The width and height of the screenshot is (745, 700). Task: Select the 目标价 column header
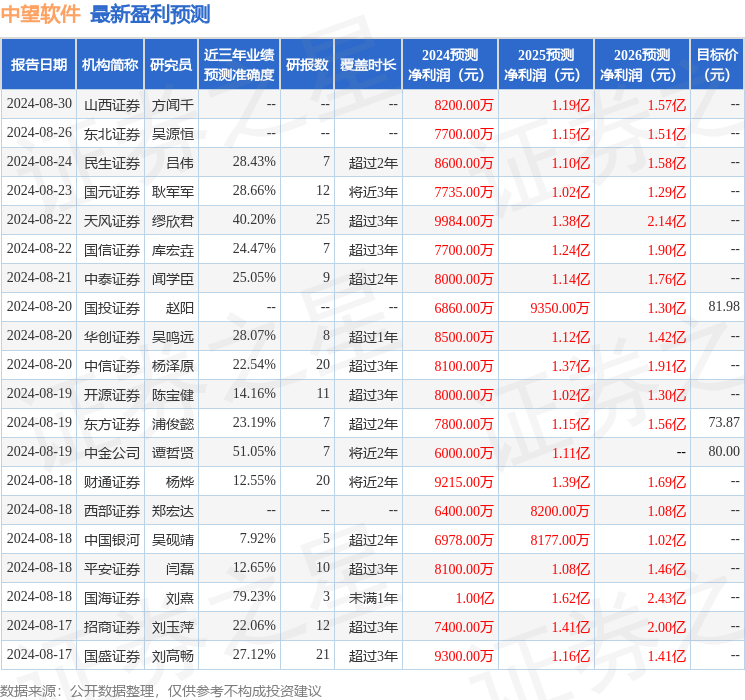716,65
